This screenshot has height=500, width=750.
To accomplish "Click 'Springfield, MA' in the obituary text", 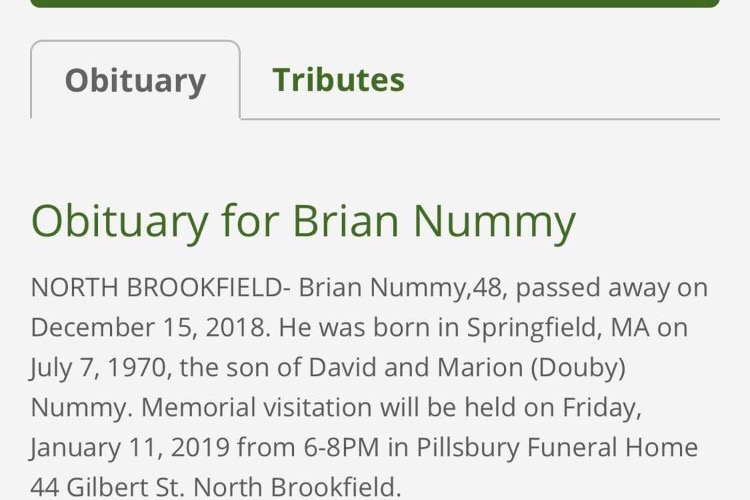I will click(x=558, y=328).
